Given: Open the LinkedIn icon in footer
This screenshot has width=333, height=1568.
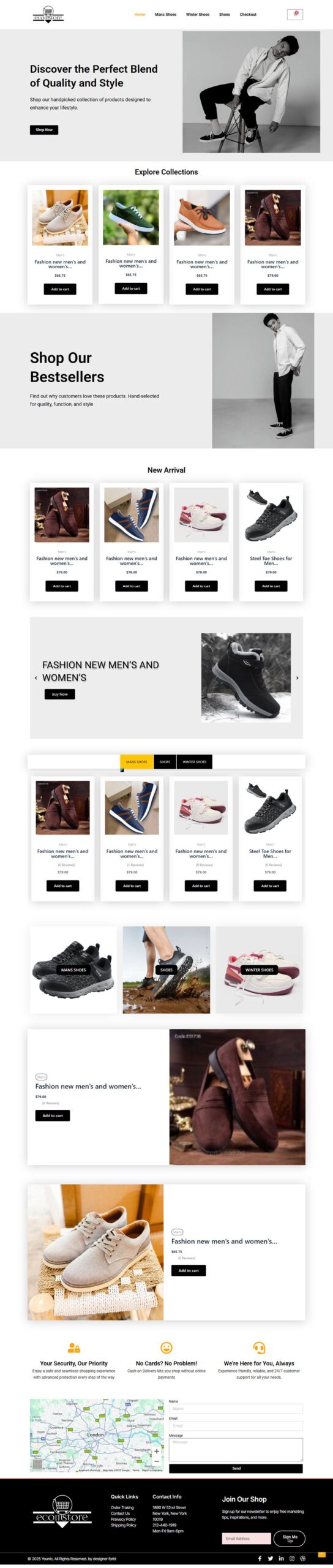Looking at the screenshot, I should [x=281, y=1558].
